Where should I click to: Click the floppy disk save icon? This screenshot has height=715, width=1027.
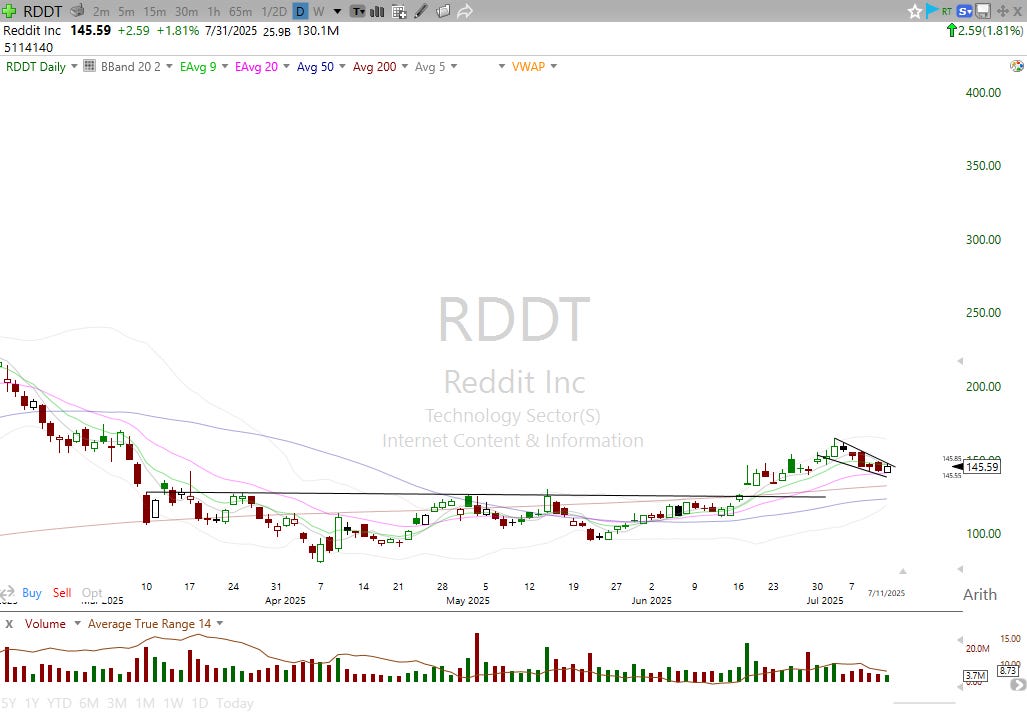982,11
